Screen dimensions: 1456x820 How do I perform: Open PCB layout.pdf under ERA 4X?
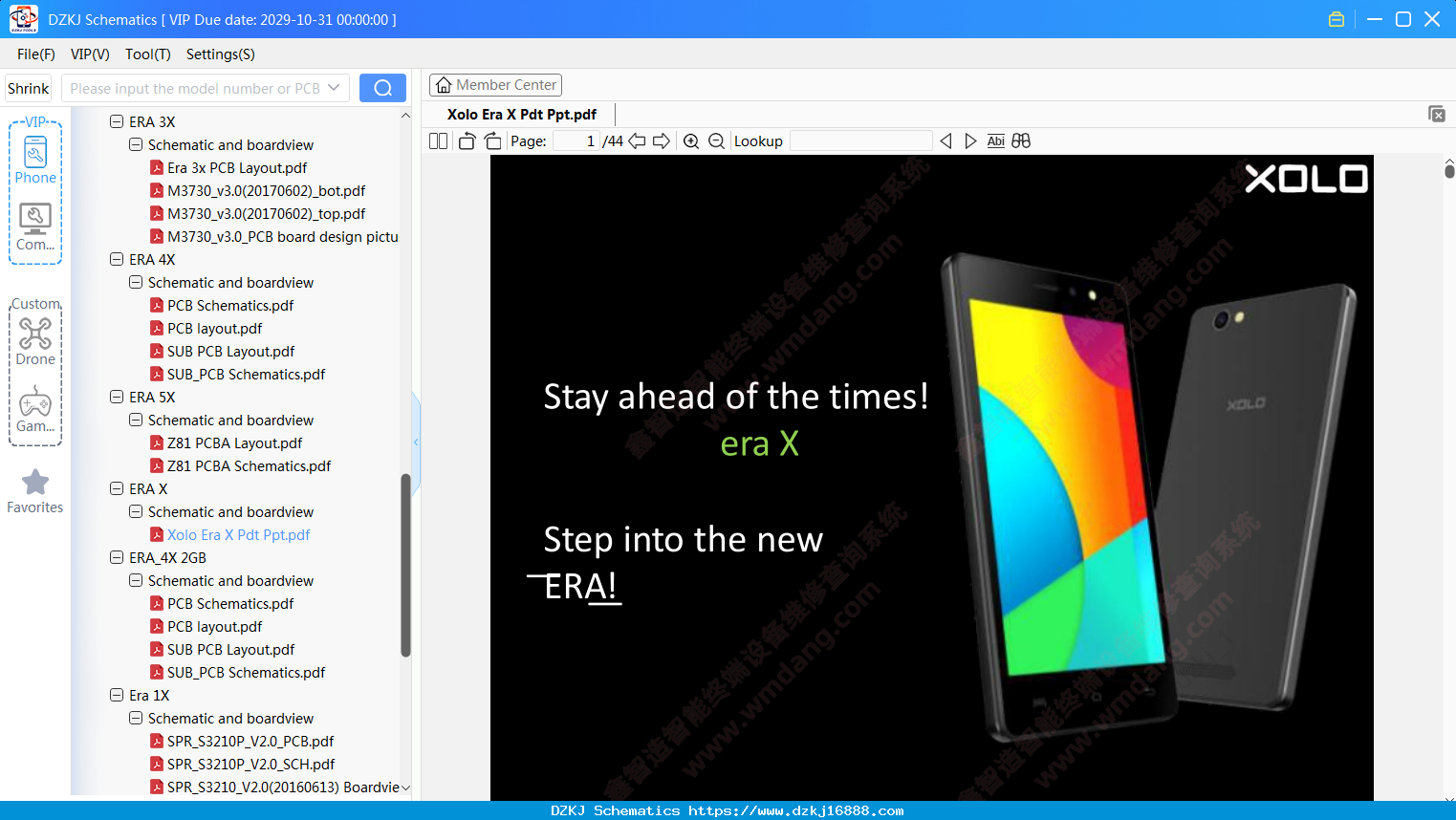214,328
